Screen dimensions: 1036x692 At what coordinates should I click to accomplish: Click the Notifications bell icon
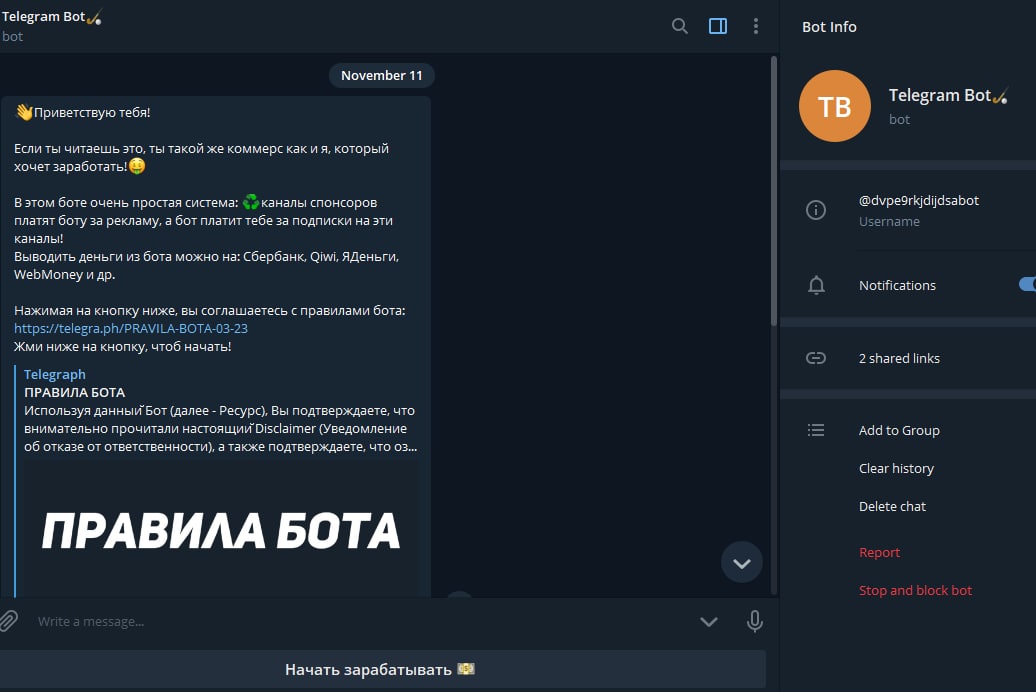click(816, 285)
